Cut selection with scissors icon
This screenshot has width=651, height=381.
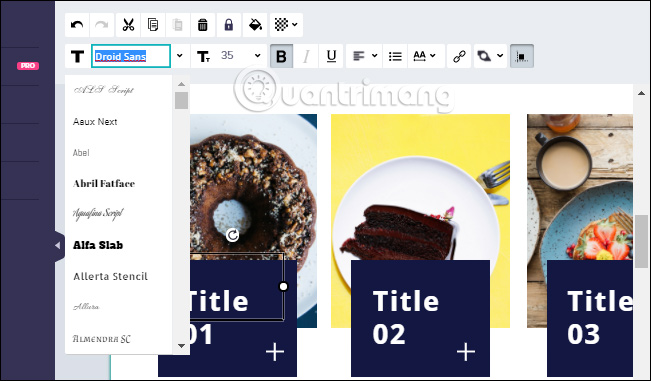128,25
